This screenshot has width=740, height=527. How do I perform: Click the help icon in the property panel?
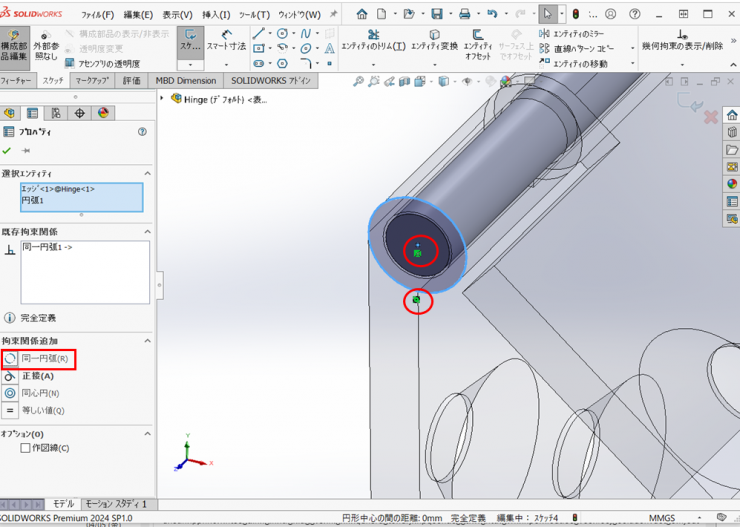pos(142,131)
